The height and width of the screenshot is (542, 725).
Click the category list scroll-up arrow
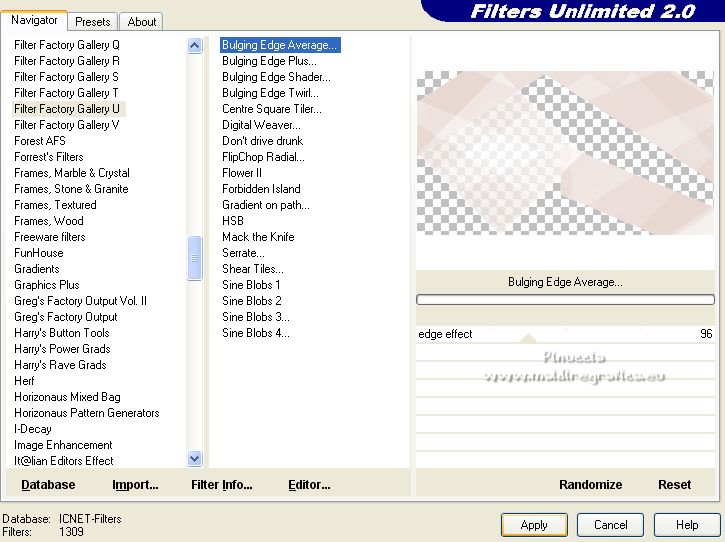195,45
